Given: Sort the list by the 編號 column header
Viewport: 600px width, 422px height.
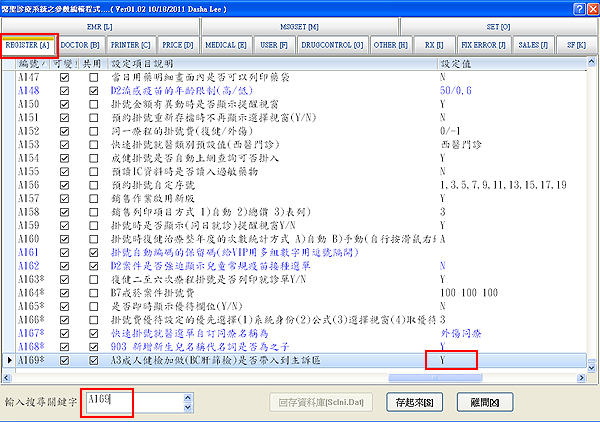Looking at the screenshot, I should click(x=32, y=63).
